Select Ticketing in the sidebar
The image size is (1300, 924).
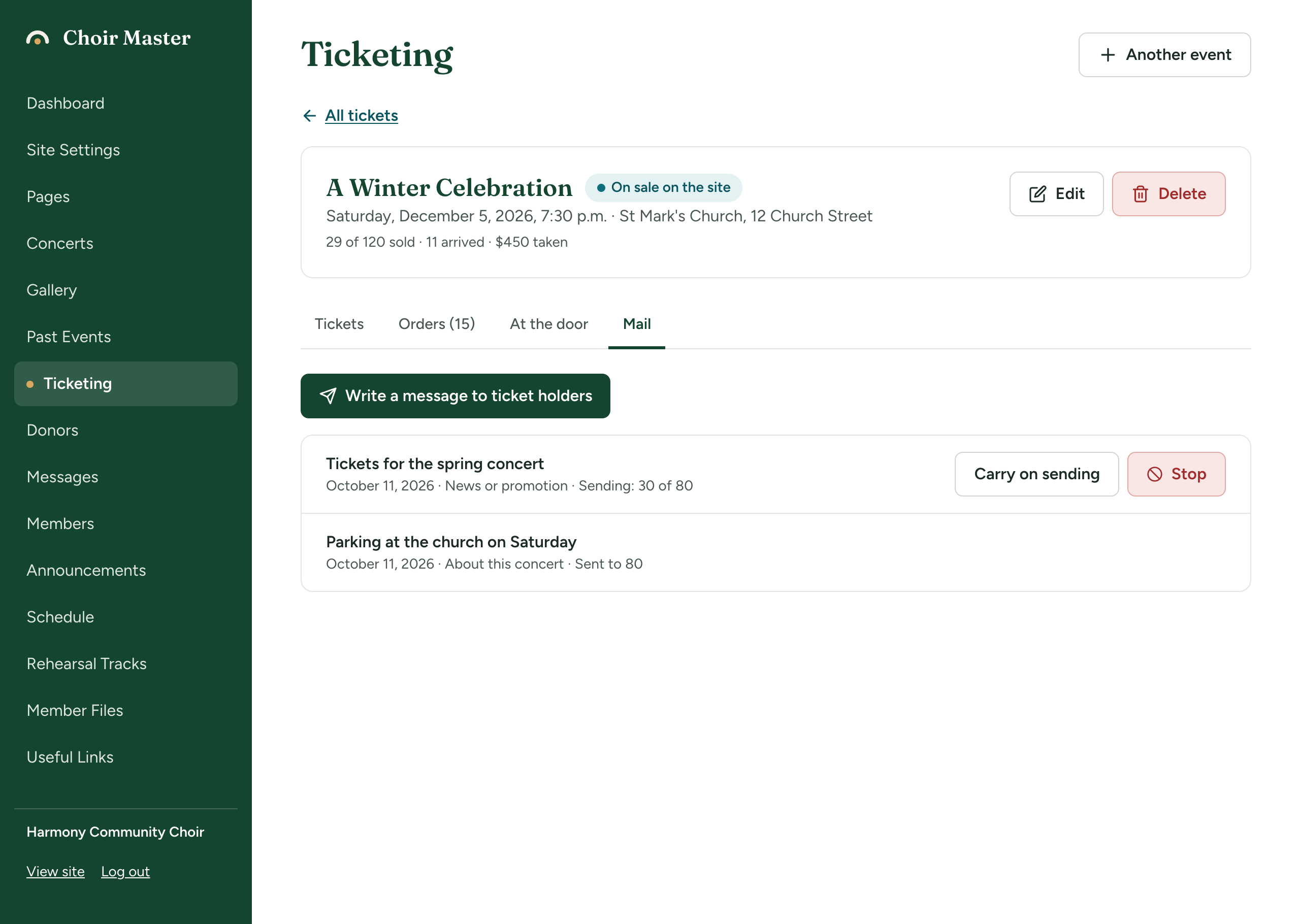click(126, 384)
